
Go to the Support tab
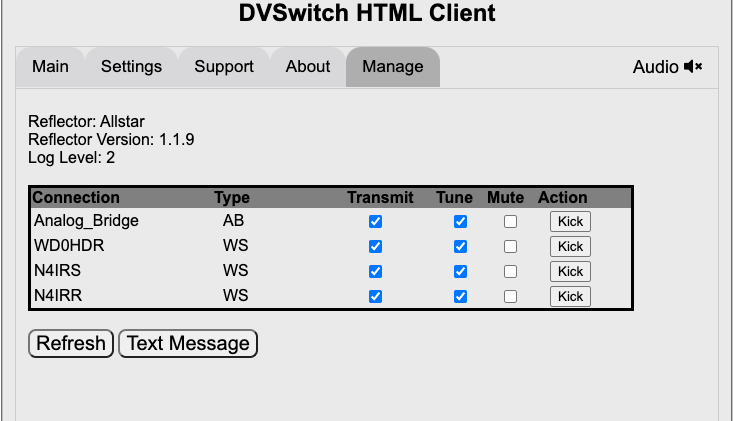(223, 67)
